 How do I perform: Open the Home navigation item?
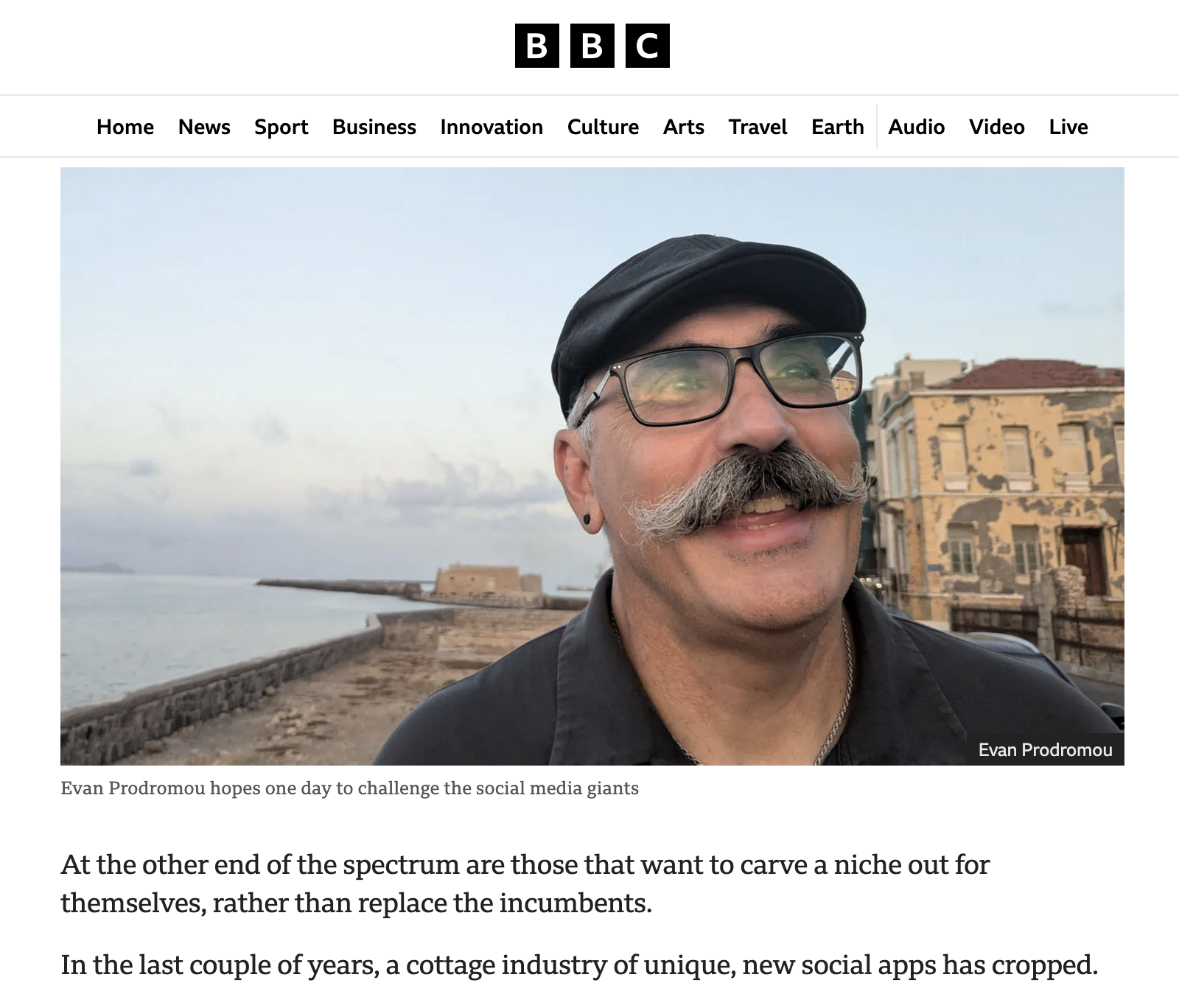pyautogui.click(x=125, y=127)
